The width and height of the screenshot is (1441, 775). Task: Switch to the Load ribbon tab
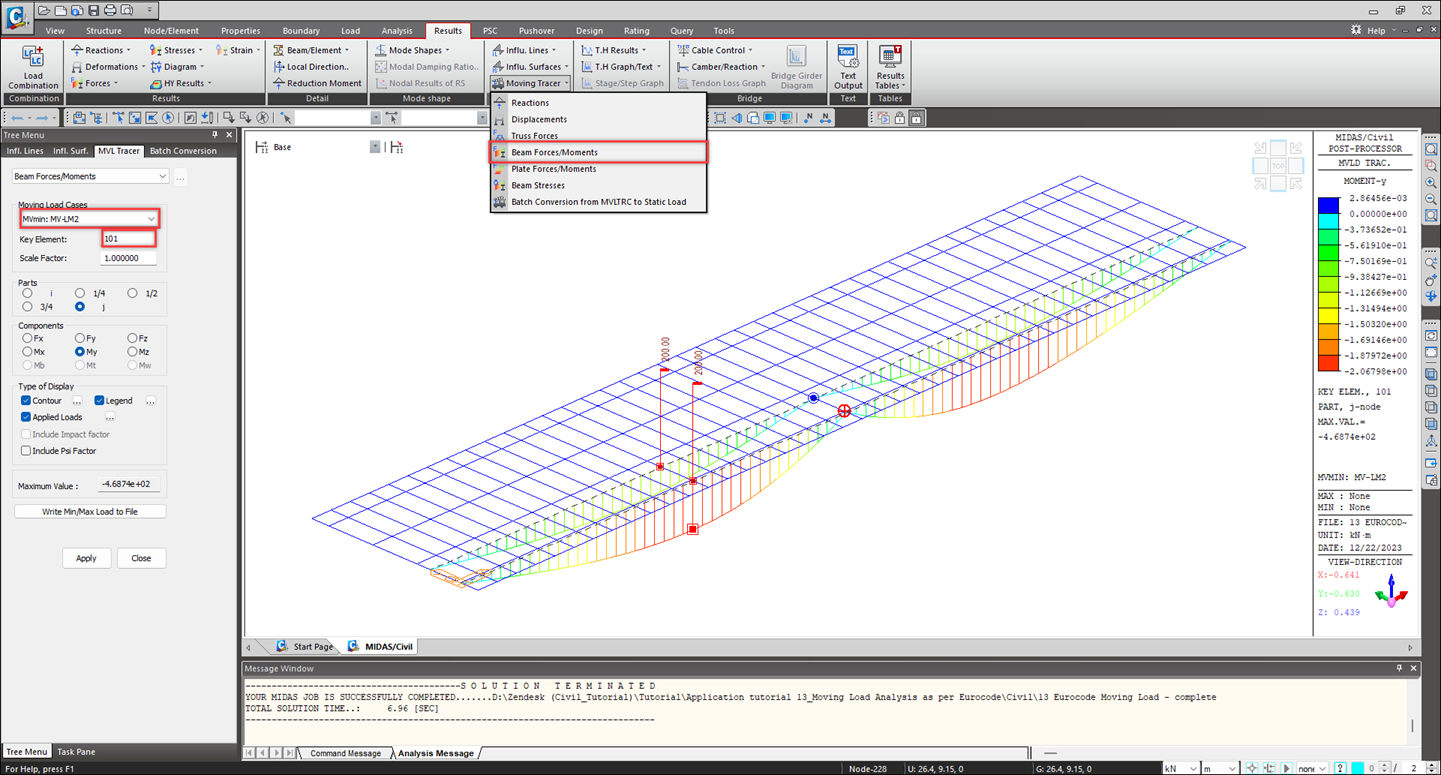pyautogui.click(x=350, y=31)
